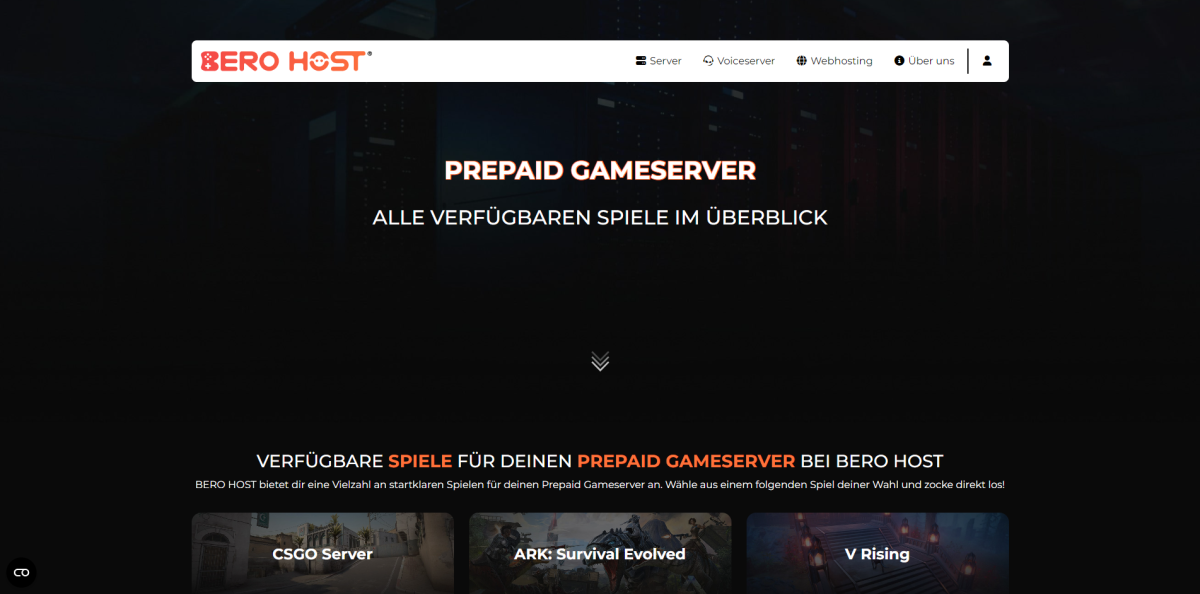Click the headset icon beside Voiceserver
The width and height of the screenshot is (1200, 594).
coord(708,61)
